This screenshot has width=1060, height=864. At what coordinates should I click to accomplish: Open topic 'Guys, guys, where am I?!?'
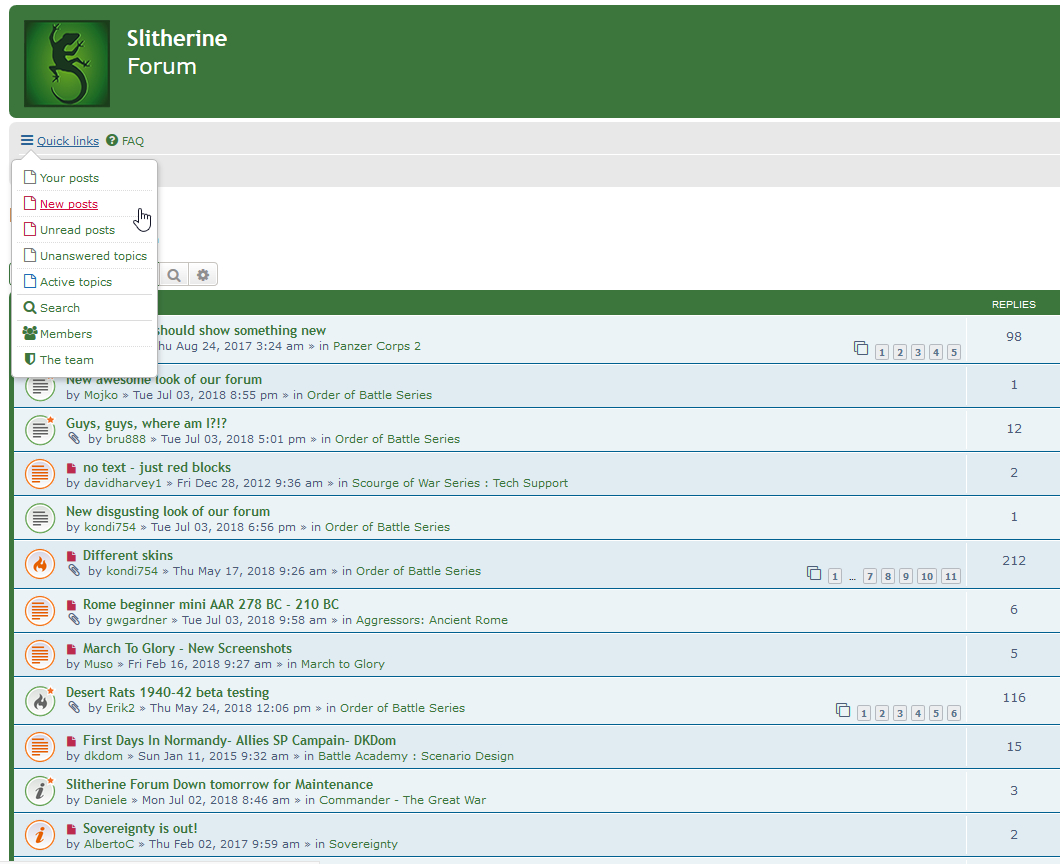[146, 423]
